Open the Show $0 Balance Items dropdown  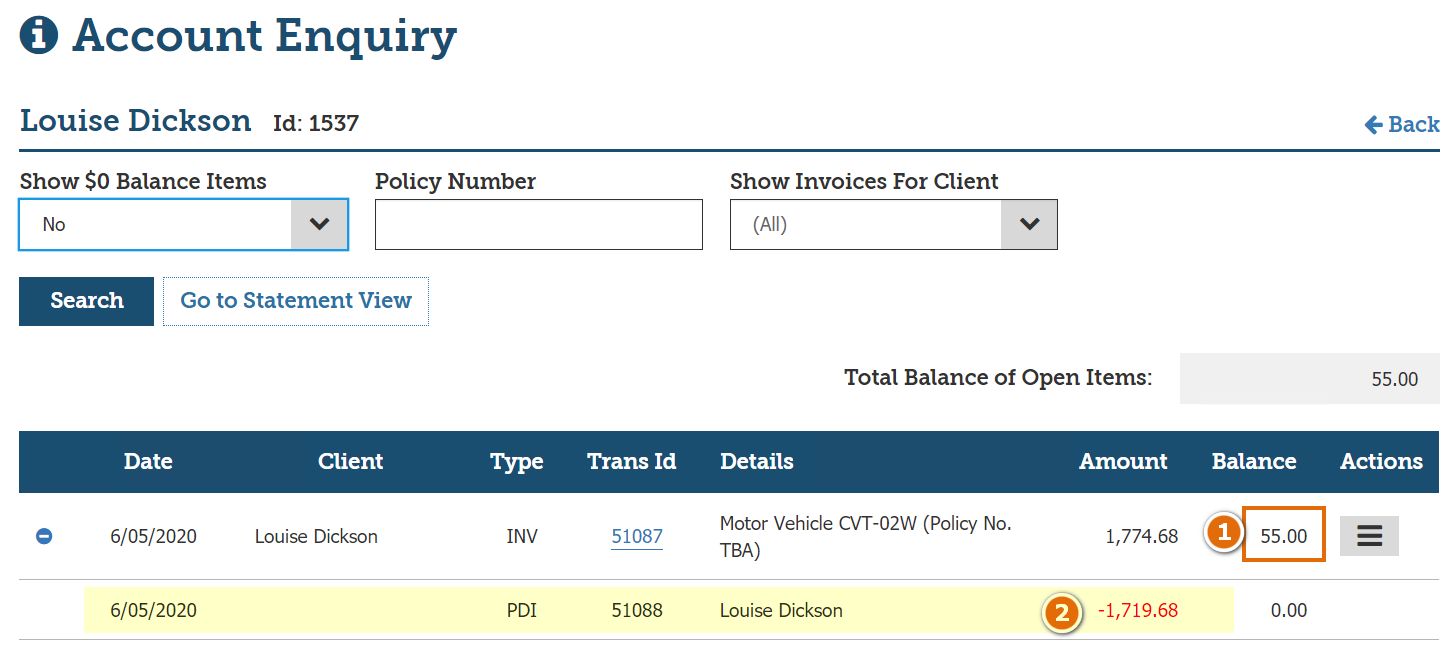coord(183,224)
